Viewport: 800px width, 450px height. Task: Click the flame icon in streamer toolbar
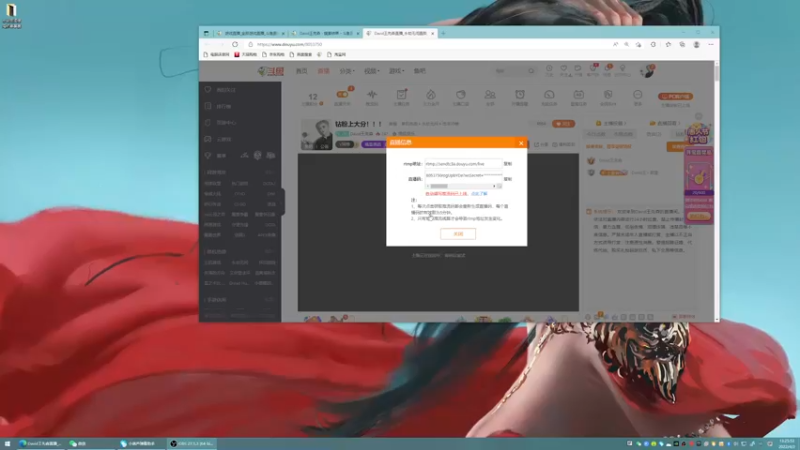(x=431, y=94)
